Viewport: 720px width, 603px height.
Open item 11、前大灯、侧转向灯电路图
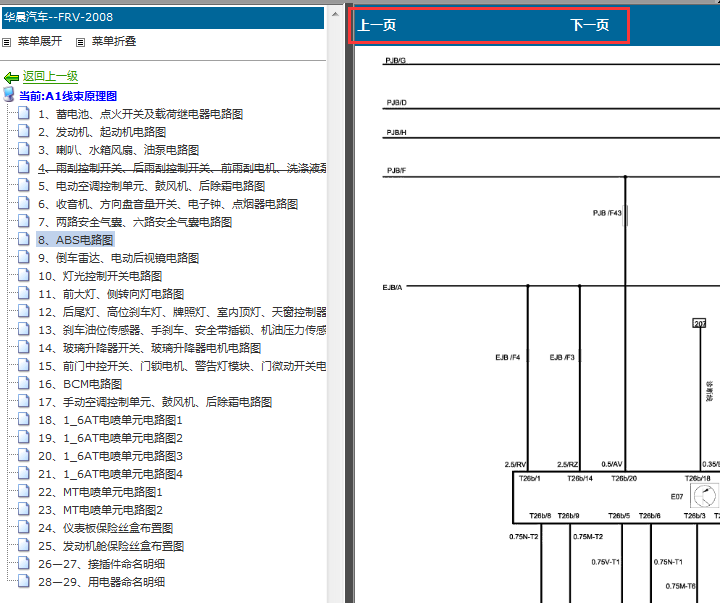click(111, 294)
